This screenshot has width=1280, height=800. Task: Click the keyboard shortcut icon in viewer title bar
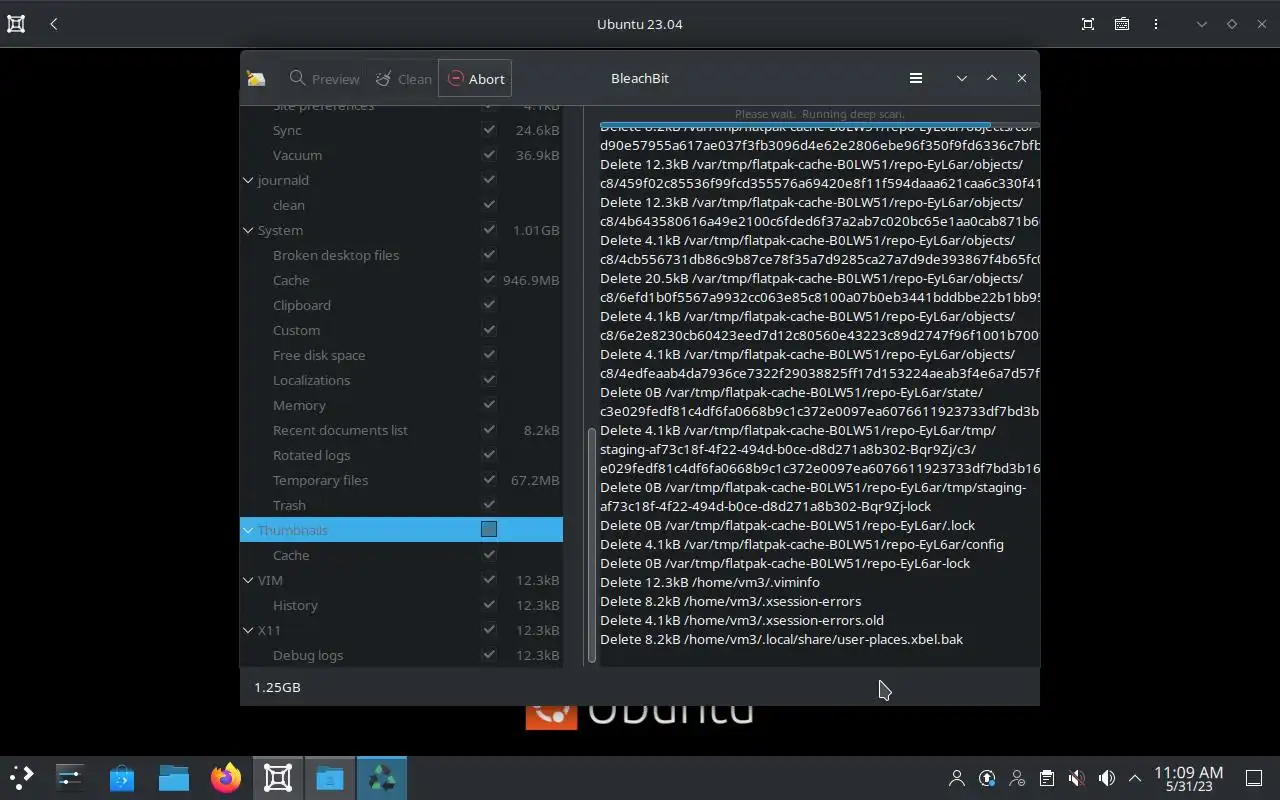tap(1122, 24)
